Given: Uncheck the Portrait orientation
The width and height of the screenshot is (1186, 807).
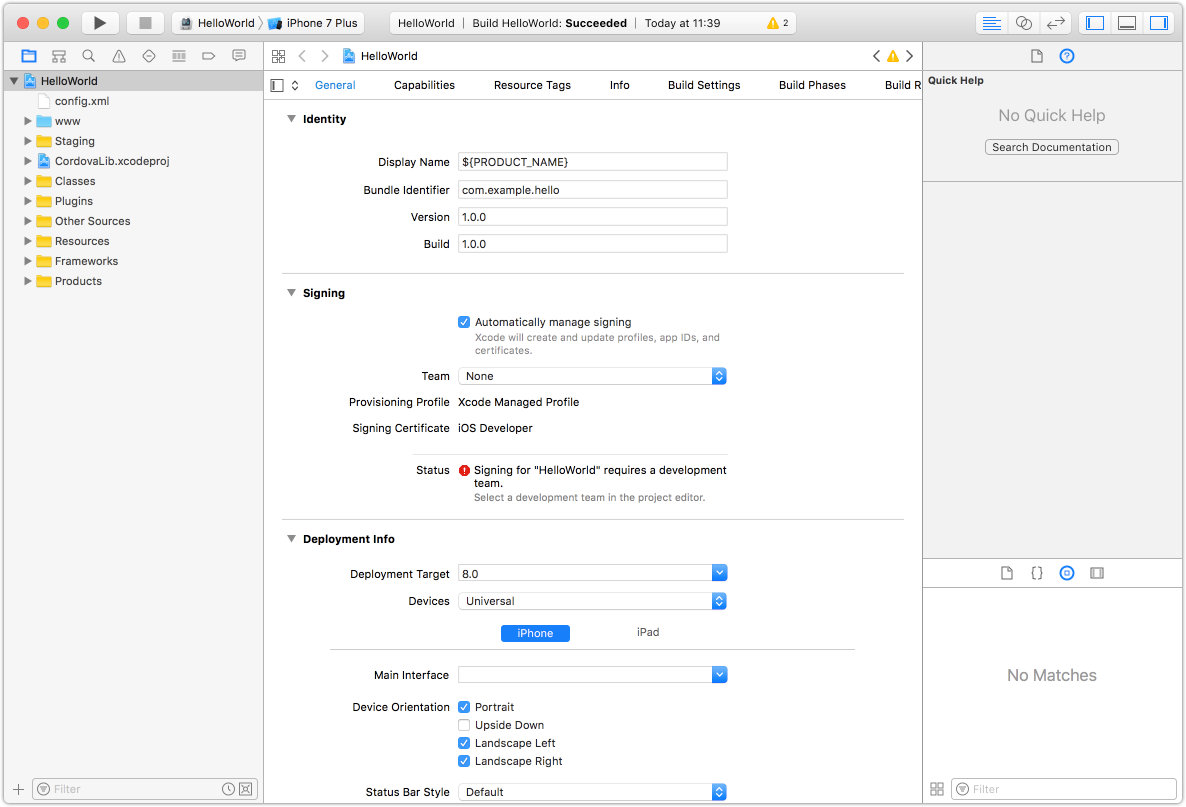Looking at the screenshot, I should [x=464, y=707].
